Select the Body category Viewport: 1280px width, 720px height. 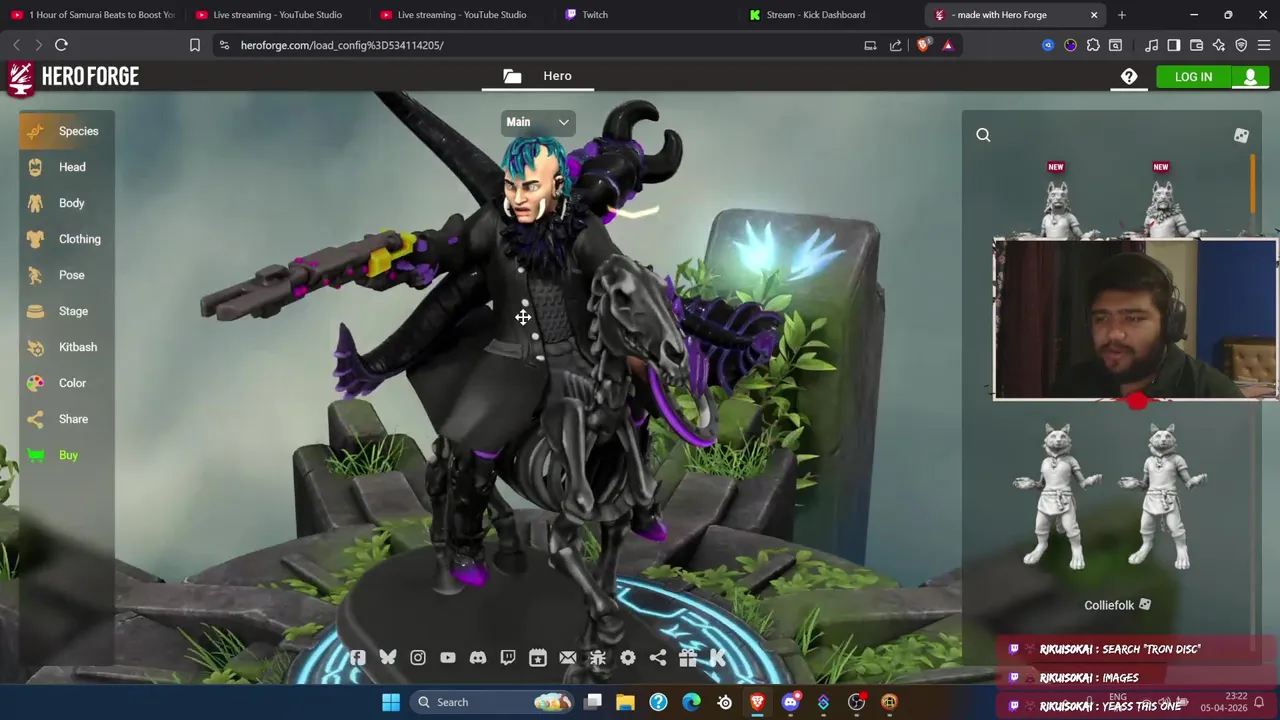pyautogui.click(x=66, y=203)
